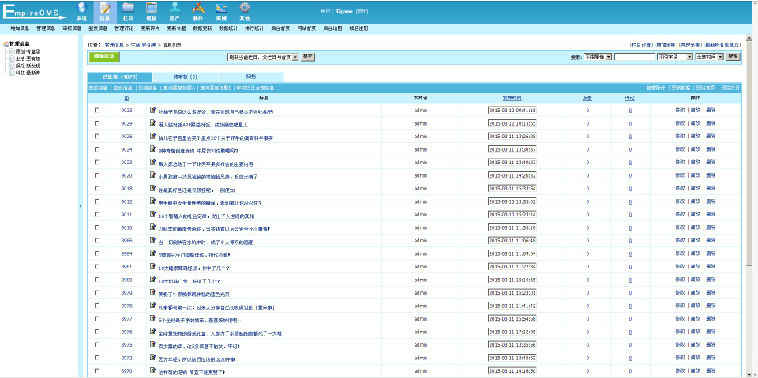
Task: Collapse the left sidebar using the divider arrow
Action: 80,206
